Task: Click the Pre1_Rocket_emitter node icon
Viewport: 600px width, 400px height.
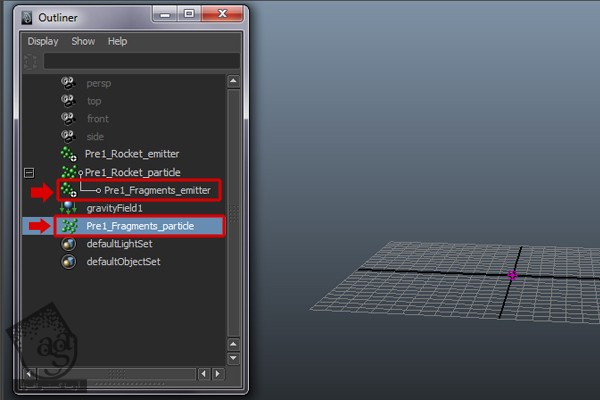Action: [68, 154]
